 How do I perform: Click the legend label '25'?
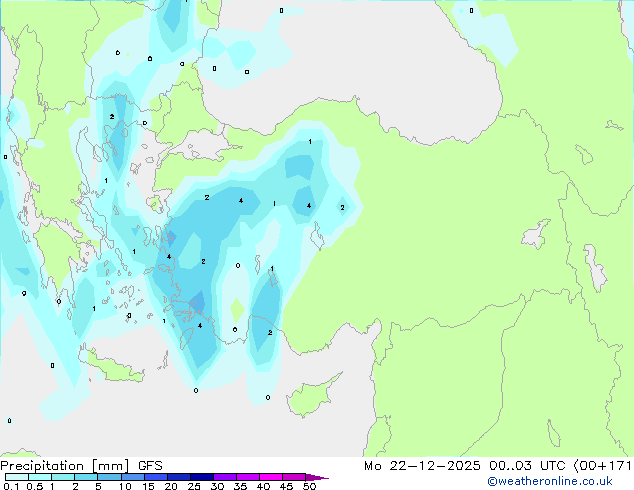[x=194, y=486]
